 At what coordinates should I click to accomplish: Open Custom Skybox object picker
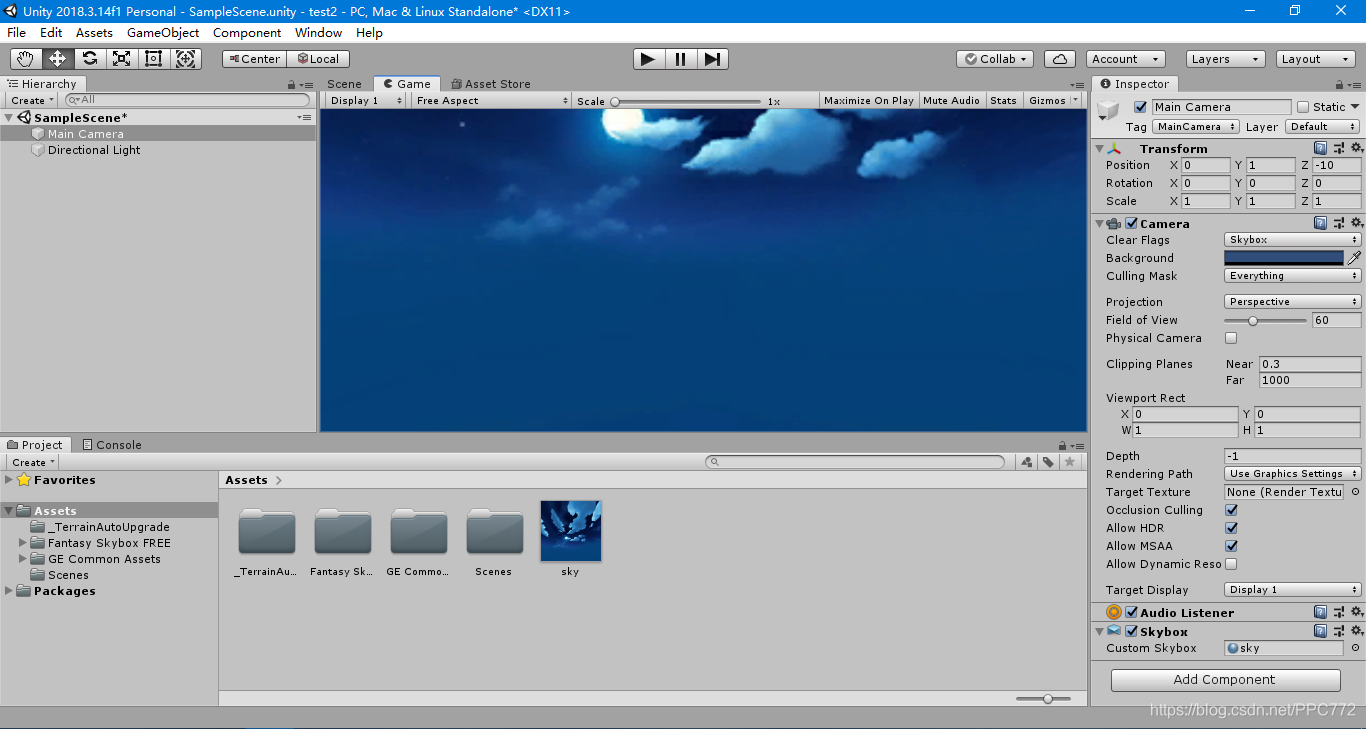pos(1355,648)
